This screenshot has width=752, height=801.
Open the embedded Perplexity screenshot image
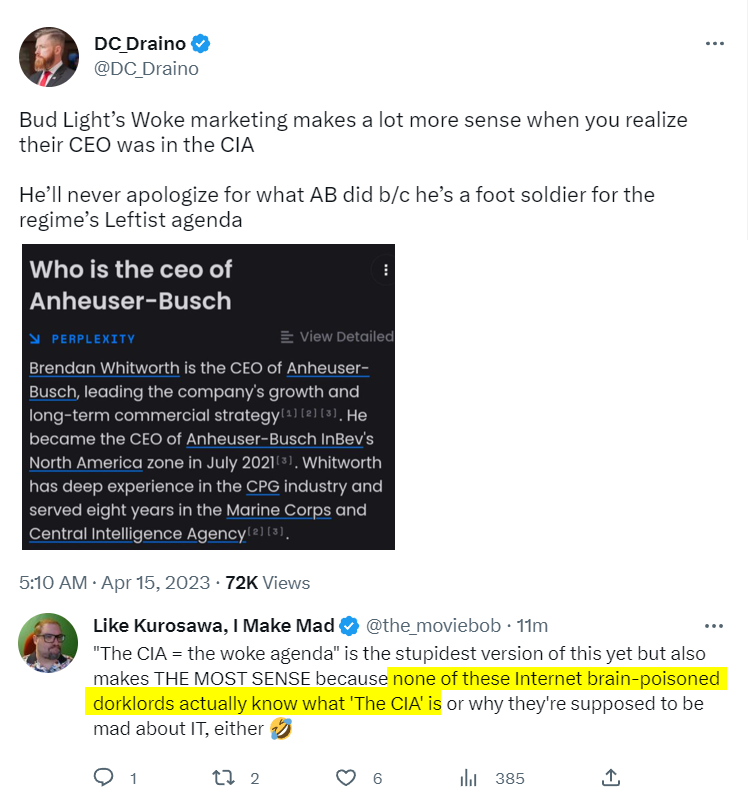pos(208,397)
